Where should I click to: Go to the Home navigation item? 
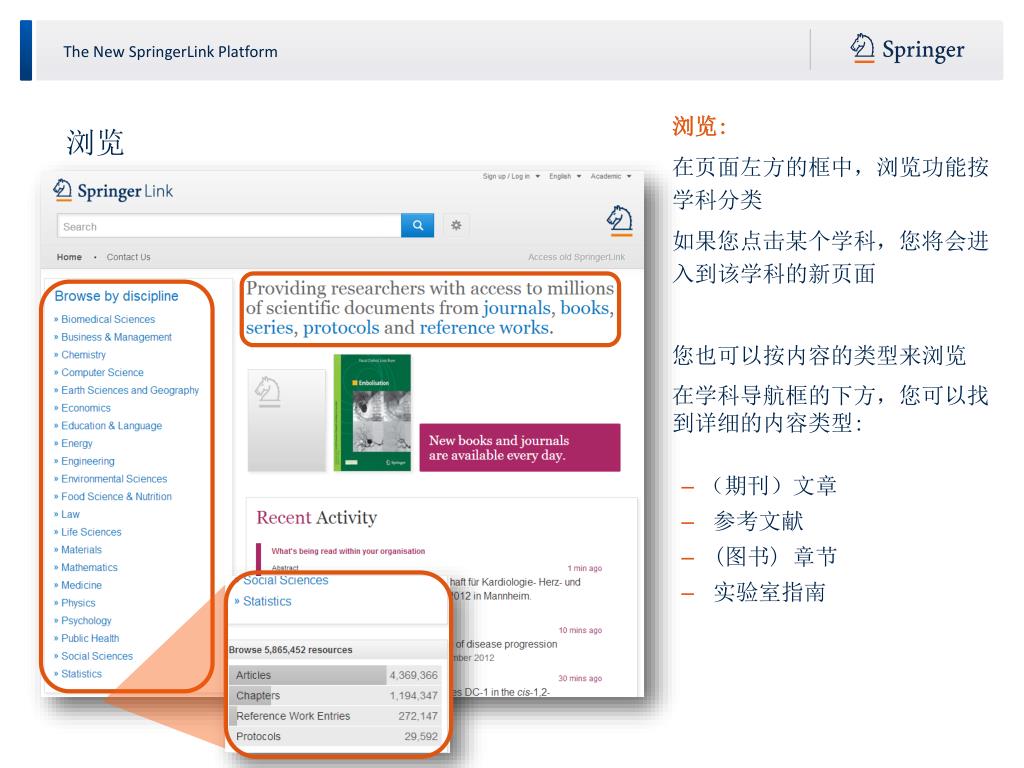[x=69, y=257]
